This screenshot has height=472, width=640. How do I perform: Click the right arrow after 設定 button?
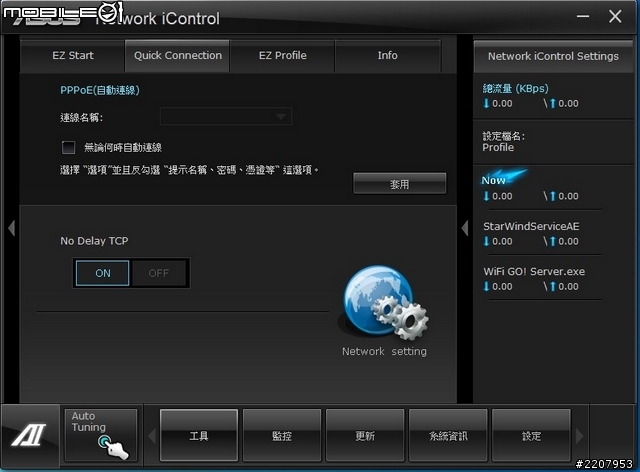click(x=579, y=436)
